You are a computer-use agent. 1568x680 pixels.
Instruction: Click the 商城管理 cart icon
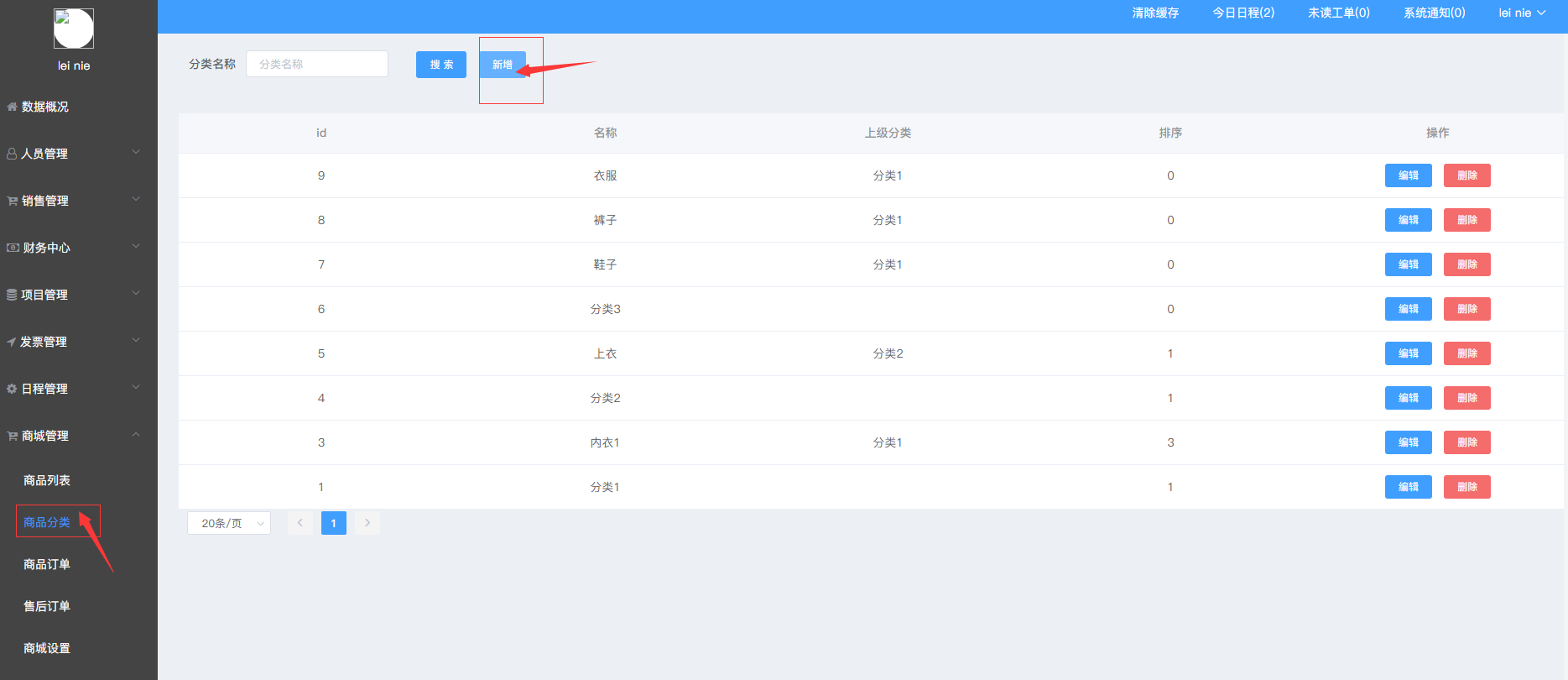point(12,436)
